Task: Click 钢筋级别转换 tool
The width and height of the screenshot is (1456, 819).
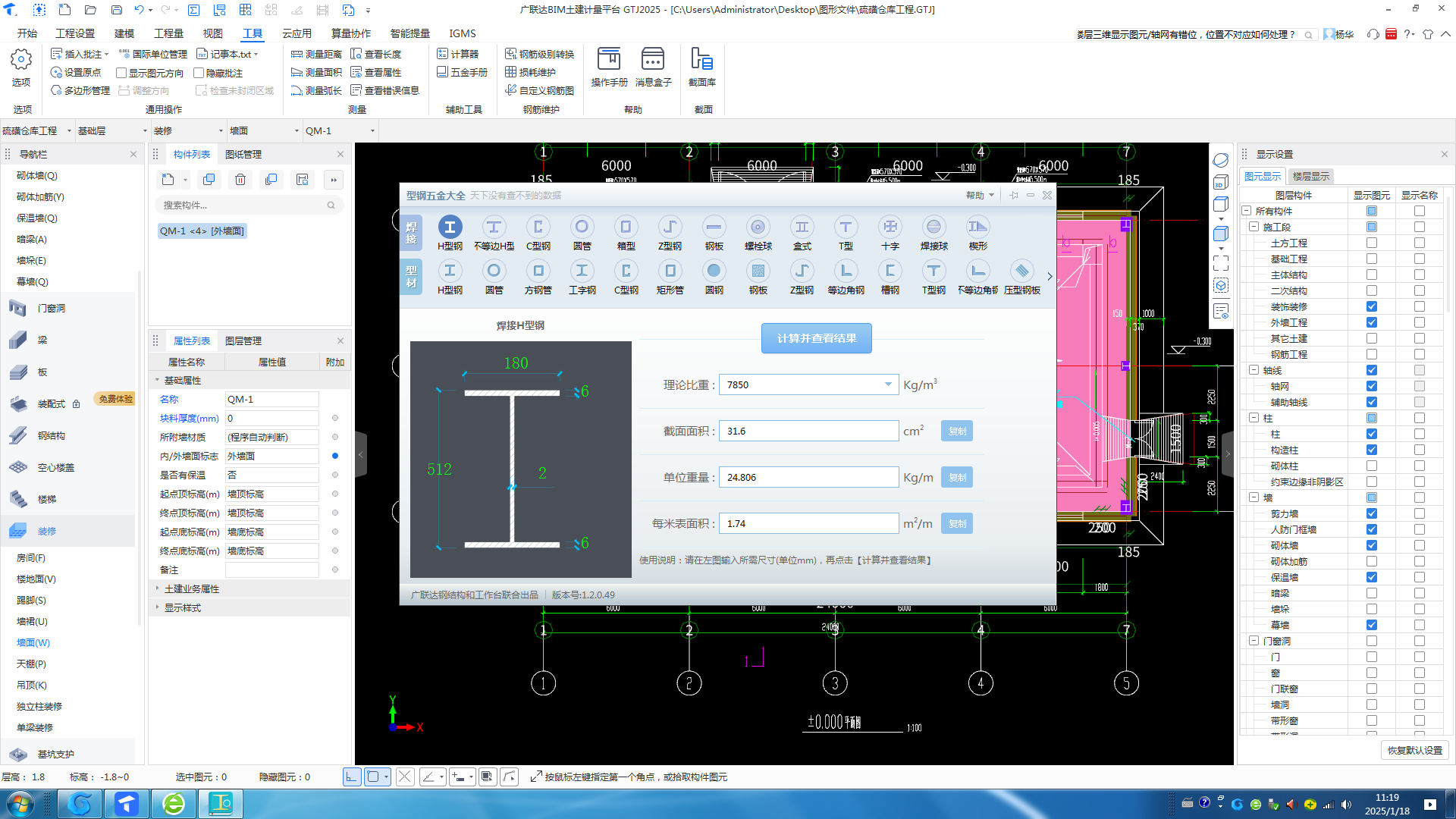Action: pos(540,54)
